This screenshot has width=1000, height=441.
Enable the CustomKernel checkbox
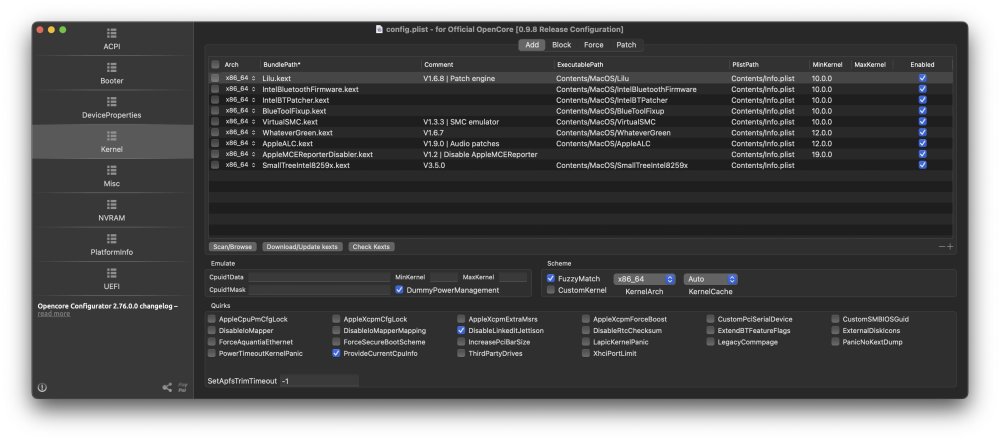[x=551, y=290]
